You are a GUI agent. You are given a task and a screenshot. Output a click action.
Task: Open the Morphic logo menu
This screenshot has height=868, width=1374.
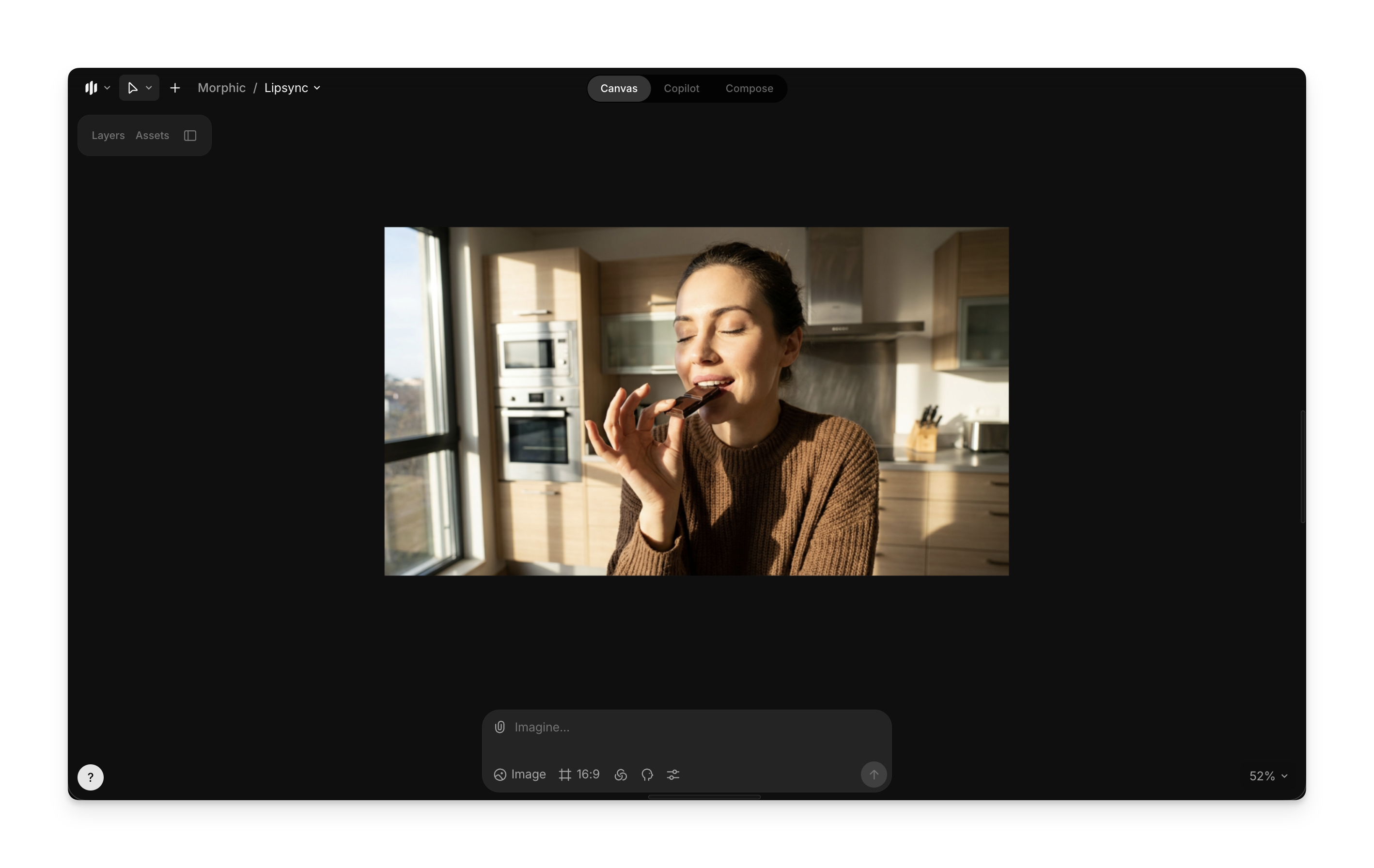[x=91, y=88]
